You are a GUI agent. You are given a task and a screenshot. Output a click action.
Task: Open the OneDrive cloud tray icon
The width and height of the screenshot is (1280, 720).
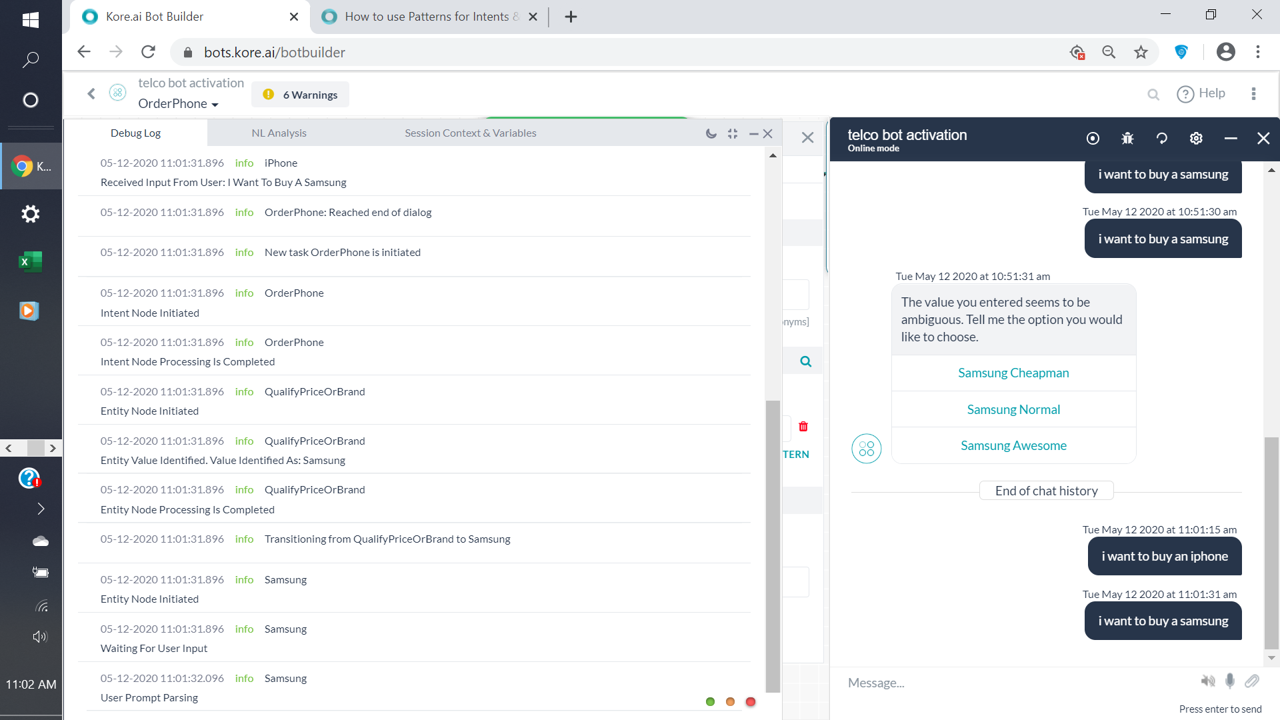(41, 541)
